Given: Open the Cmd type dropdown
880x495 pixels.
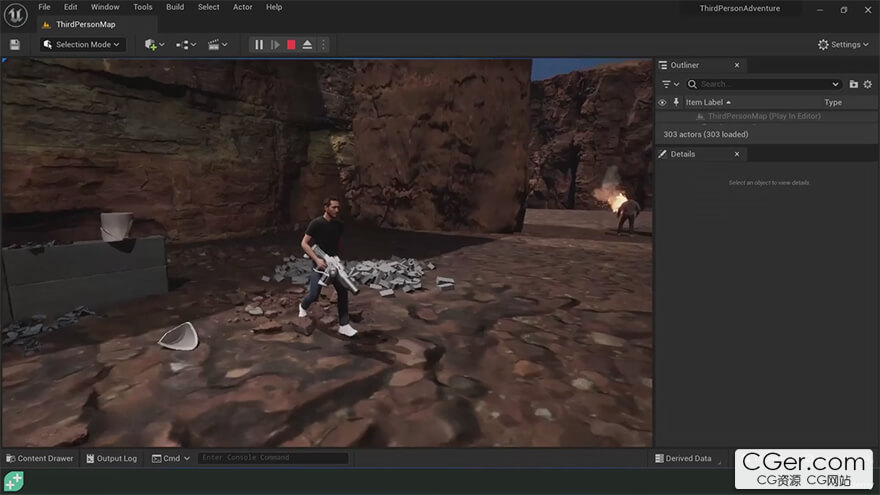Looking at the screenshot, I should tap(171, 458).
